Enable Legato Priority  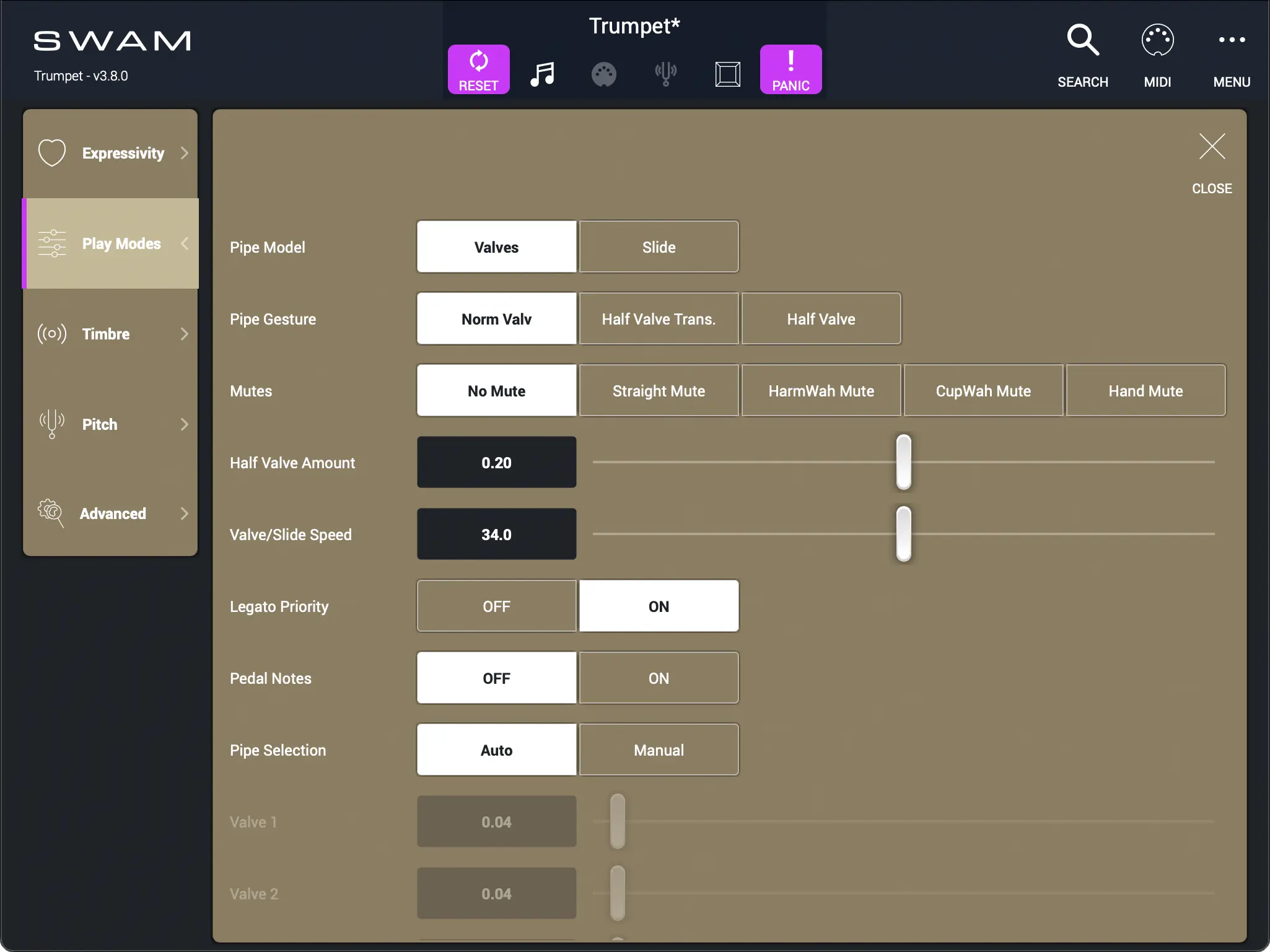[659, 606]
